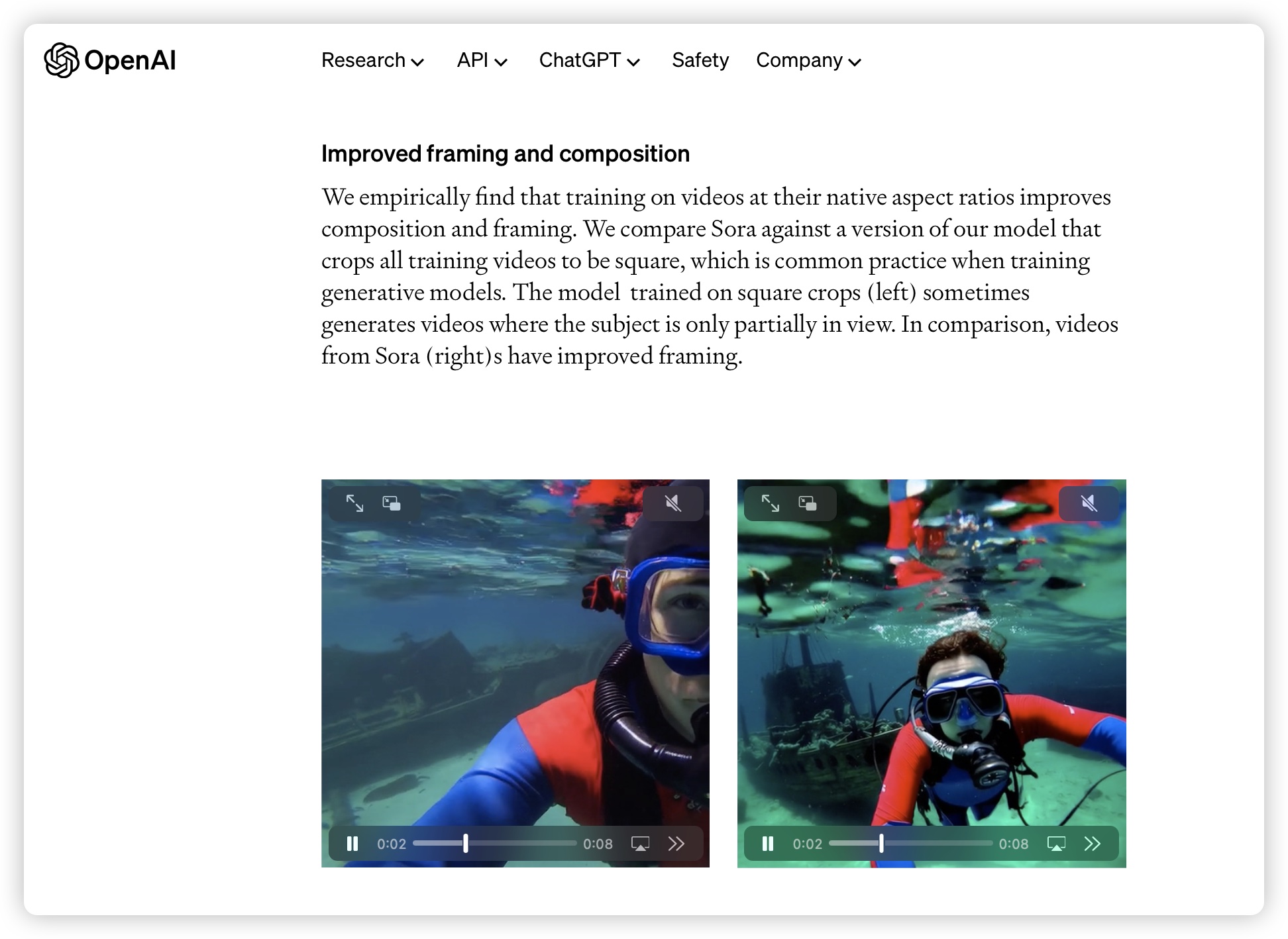Image resolution: width=1288 pixels, height=939 pixels.
Task: Open more controls on right video
Action: [x=1093, y=844]
